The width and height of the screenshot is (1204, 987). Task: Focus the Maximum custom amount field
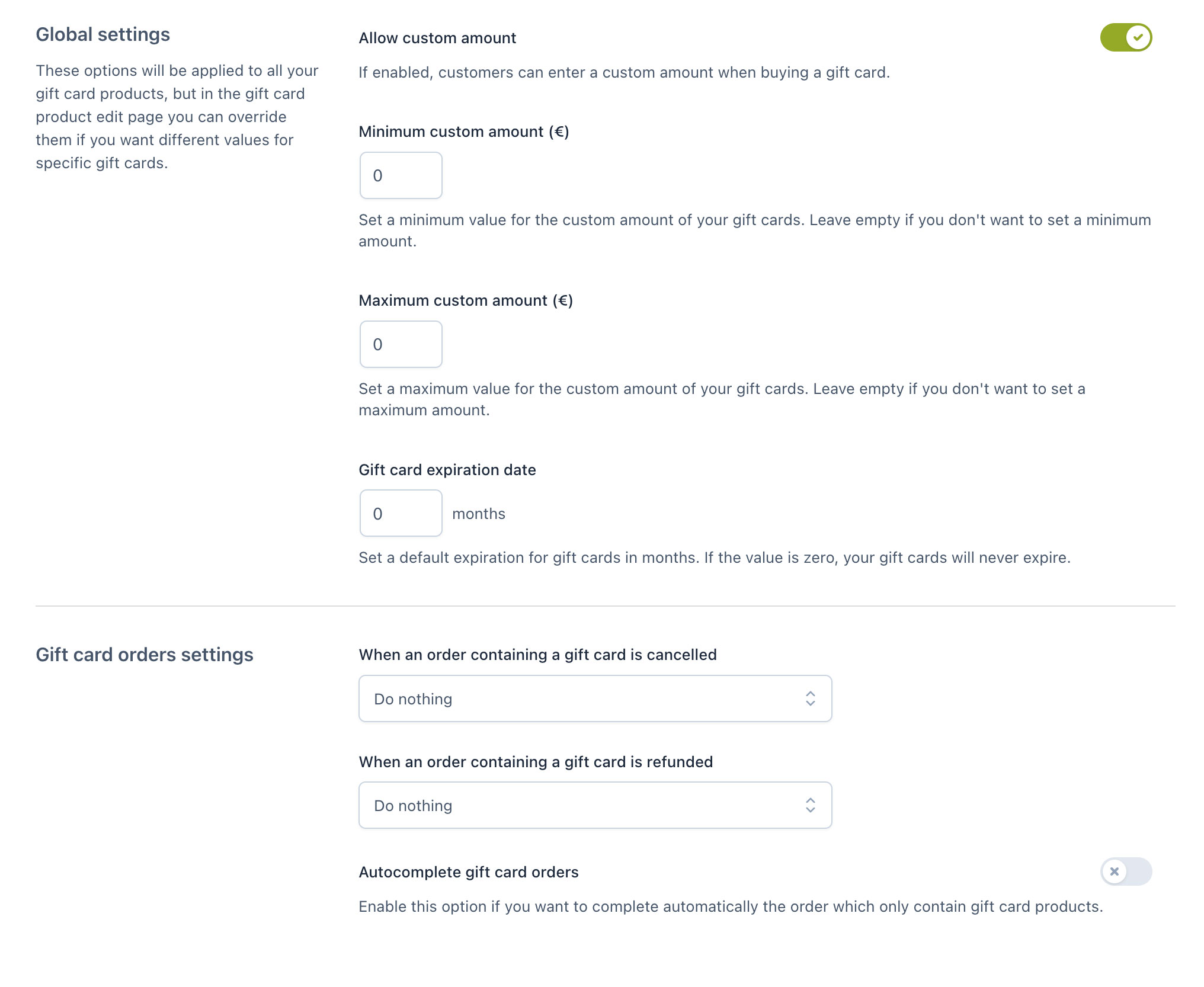[401, 344]
